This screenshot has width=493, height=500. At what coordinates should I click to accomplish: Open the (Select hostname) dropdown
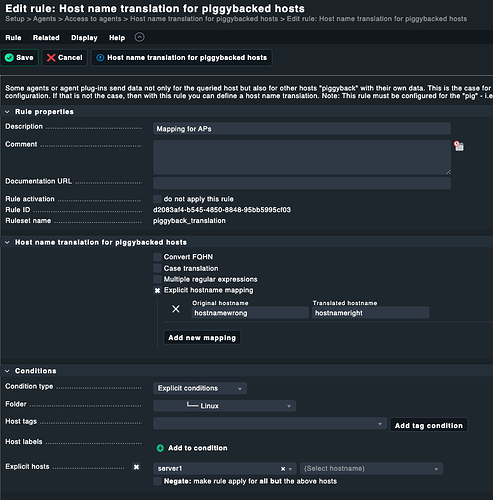coord(371,469)
